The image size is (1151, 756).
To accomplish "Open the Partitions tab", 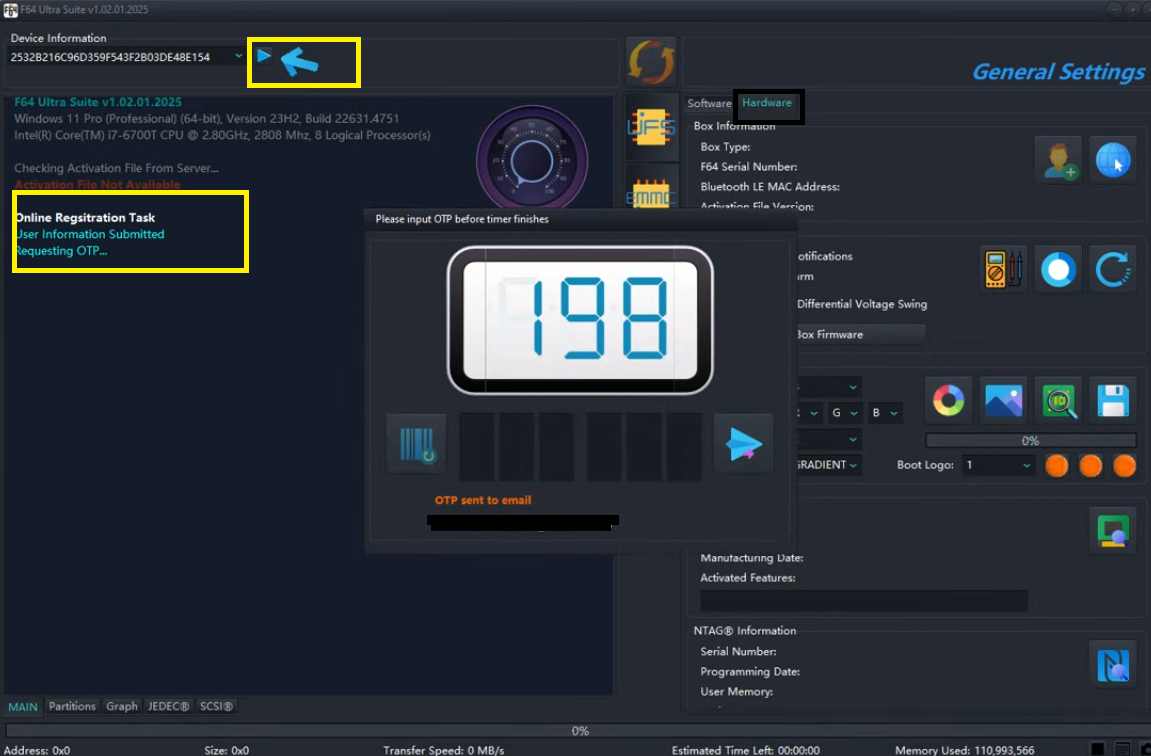I will click(x=72, y=706).
